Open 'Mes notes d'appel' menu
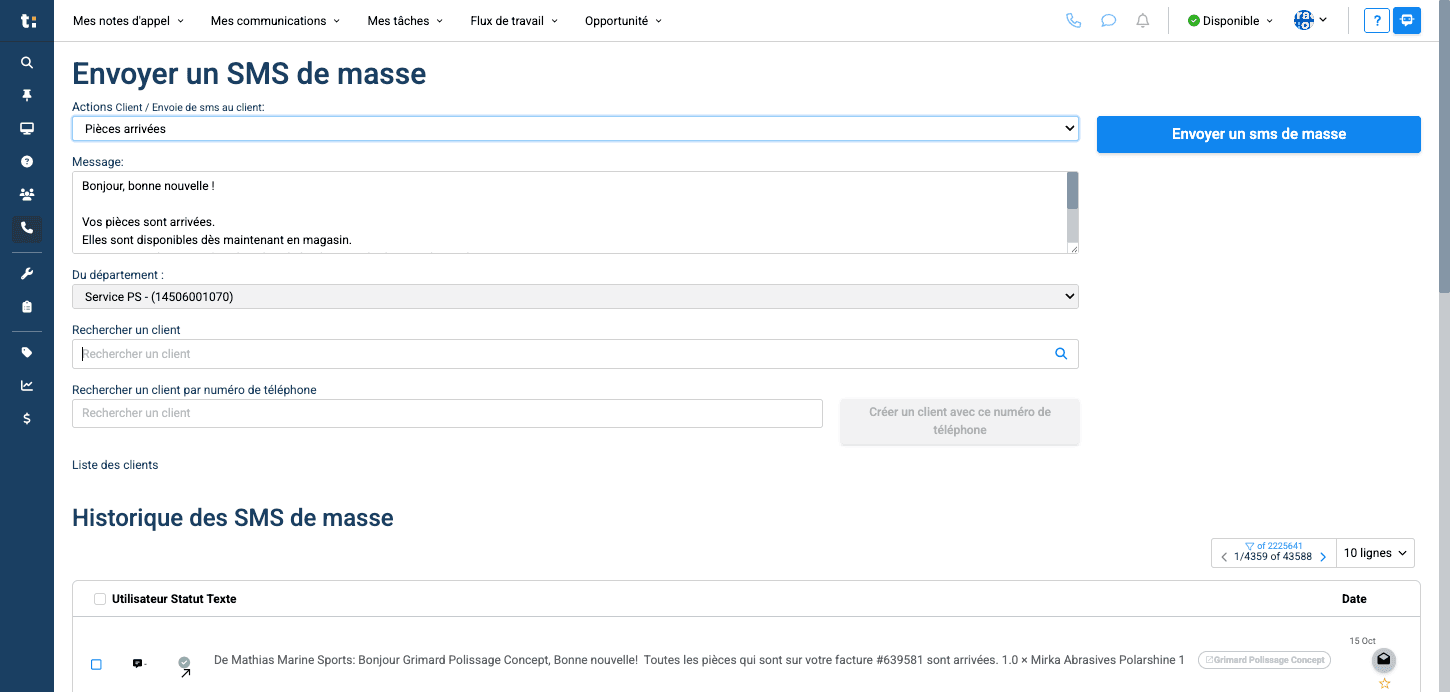 click(x=128, y=20)
